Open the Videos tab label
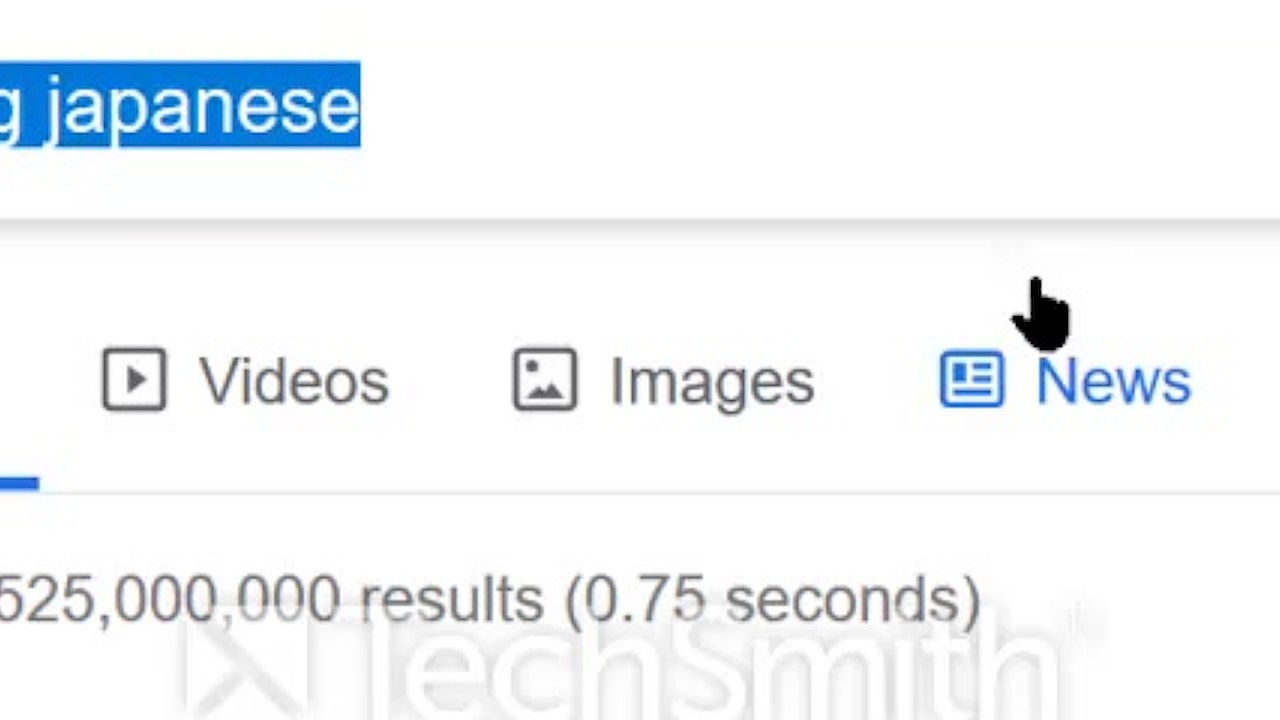 [294, 382]
